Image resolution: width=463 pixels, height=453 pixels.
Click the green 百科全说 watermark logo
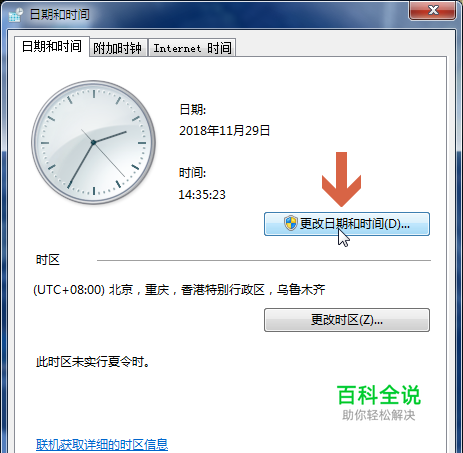pyautogui.click(x=379, y=395)
